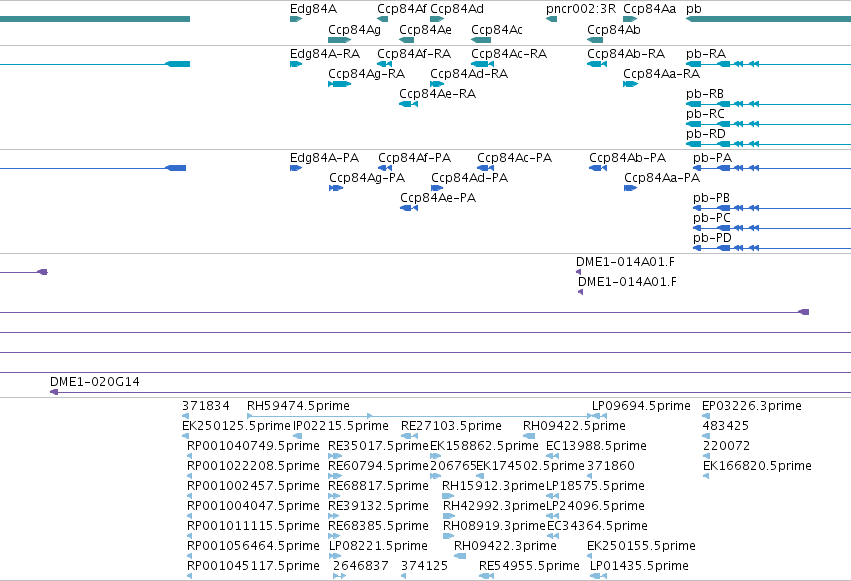851x581 pixels.
Task: Click the EK250125.5prime EST label
Action: (237, 426)
